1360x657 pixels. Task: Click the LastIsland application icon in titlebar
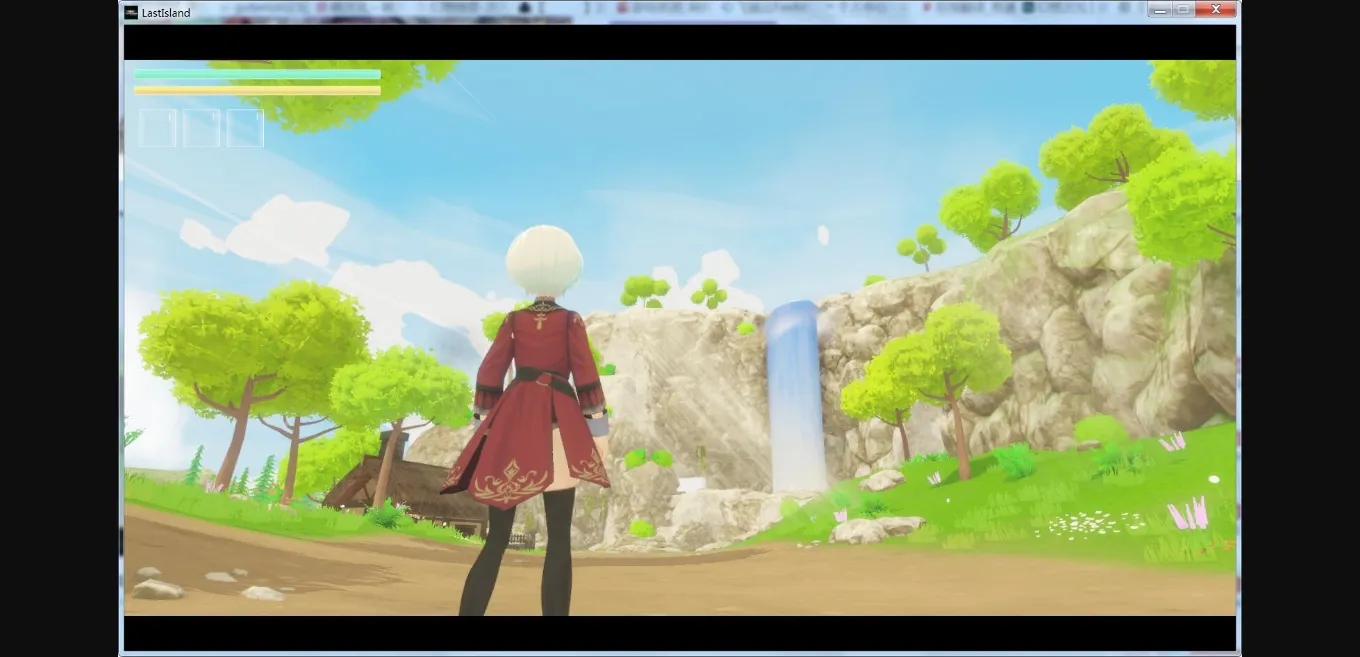point(129,11)
